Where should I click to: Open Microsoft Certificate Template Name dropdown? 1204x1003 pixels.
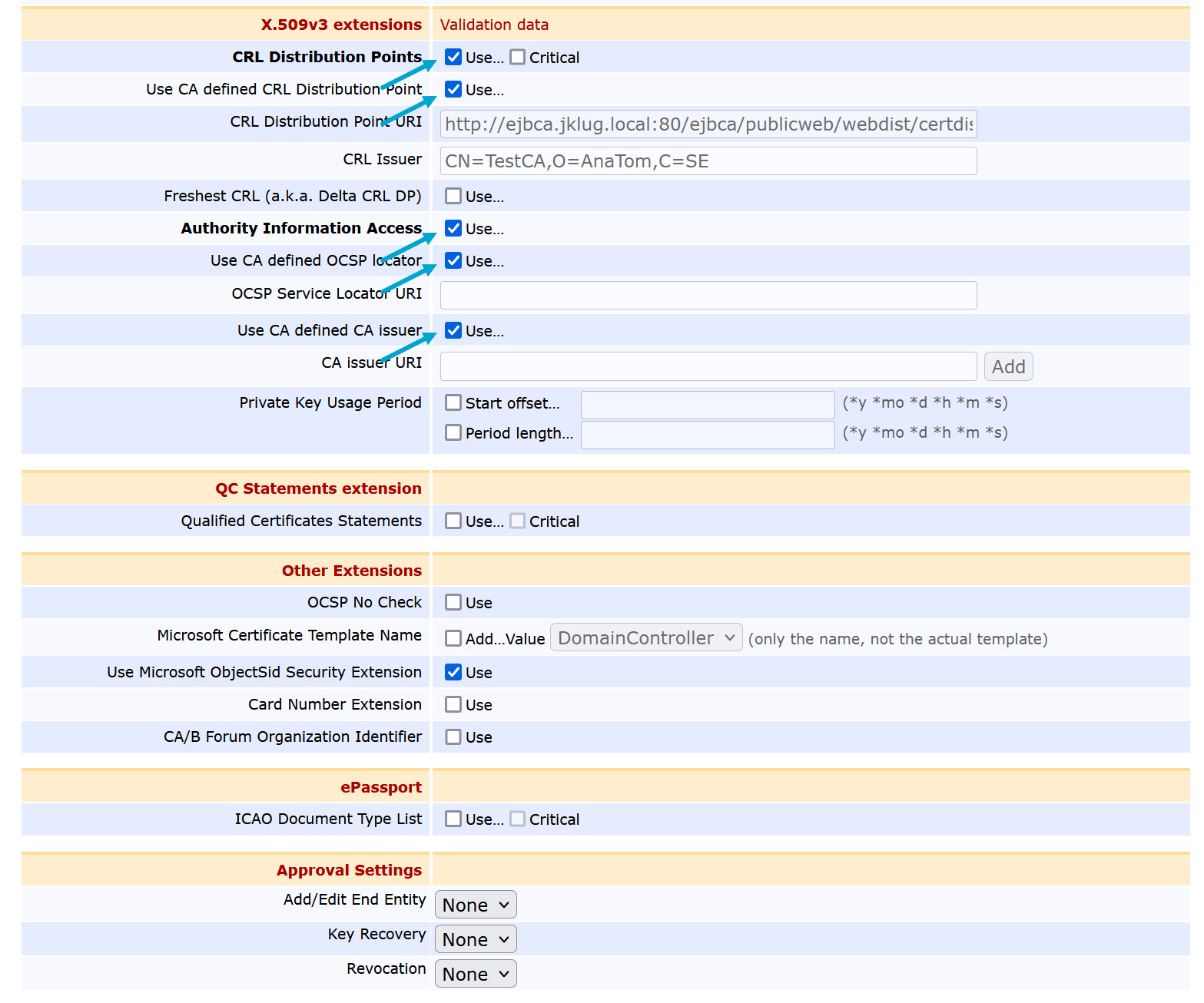pos(646,638)
